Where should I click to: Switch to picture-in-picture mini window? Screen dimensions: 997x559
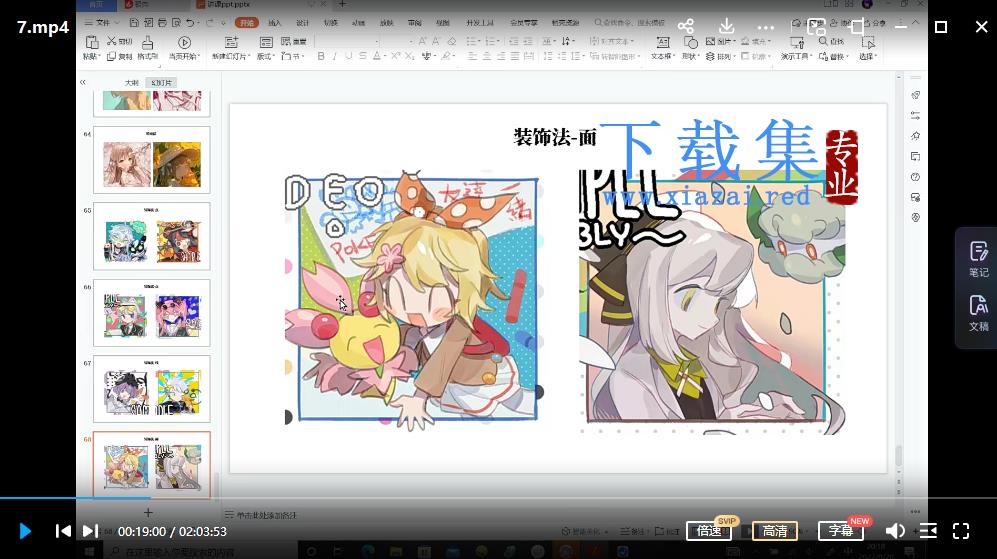tap(816, 26)
